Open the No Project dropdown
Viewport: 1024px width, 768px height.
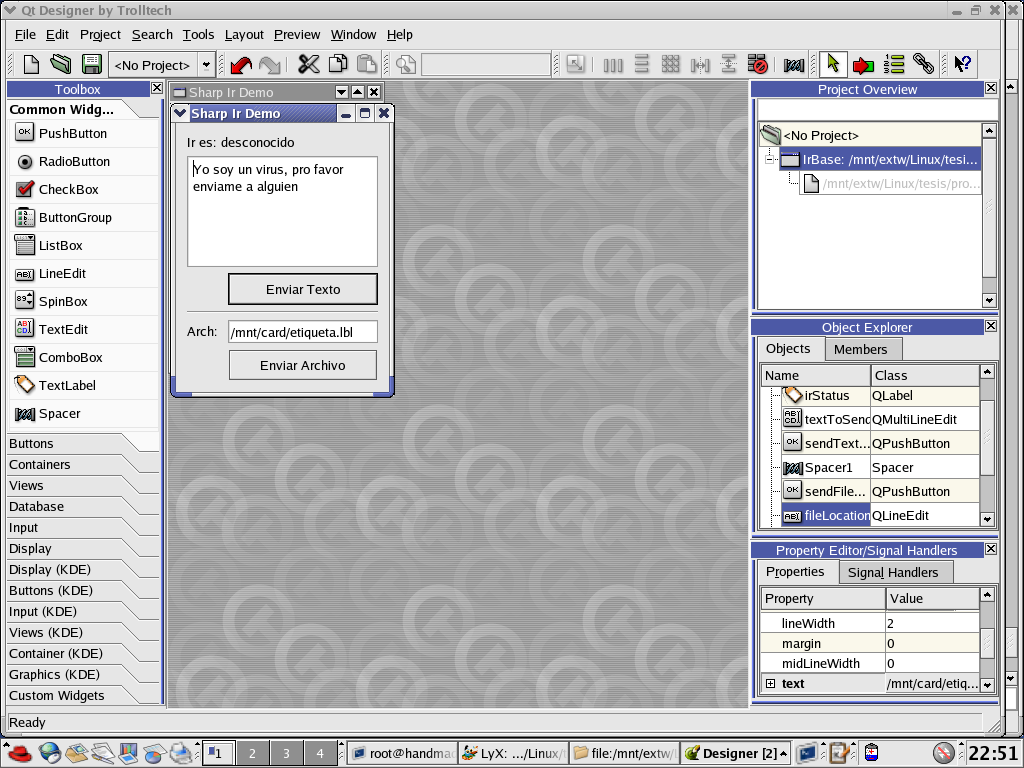click(x=207, y=65)
